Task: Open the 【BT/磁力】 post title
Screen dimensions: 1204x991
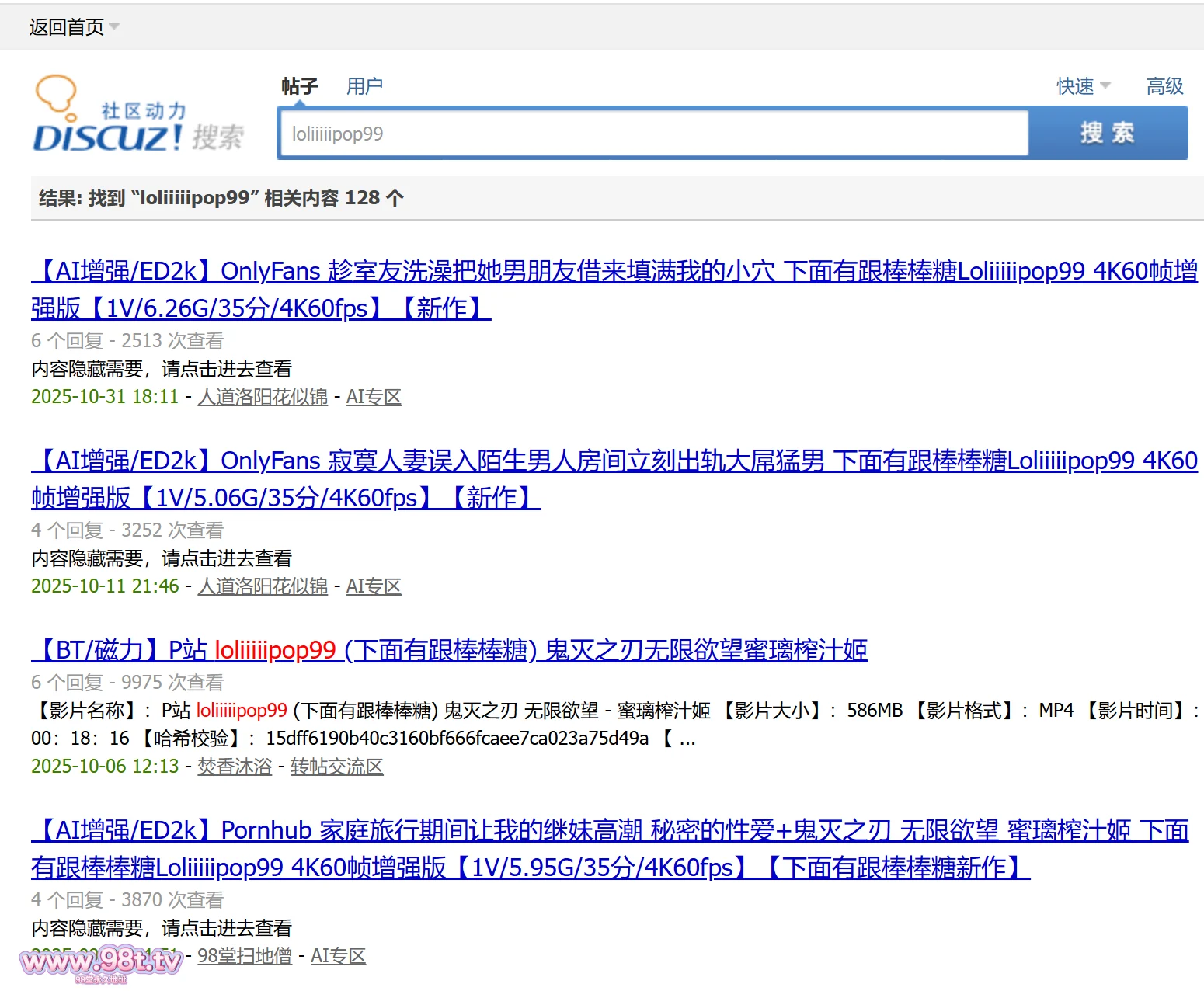Action: (x=449, y=650)
